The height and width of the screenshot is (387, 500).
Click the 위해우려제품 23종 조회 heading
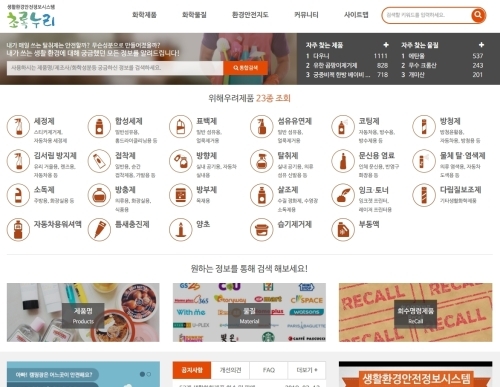[x=249, y=98]
